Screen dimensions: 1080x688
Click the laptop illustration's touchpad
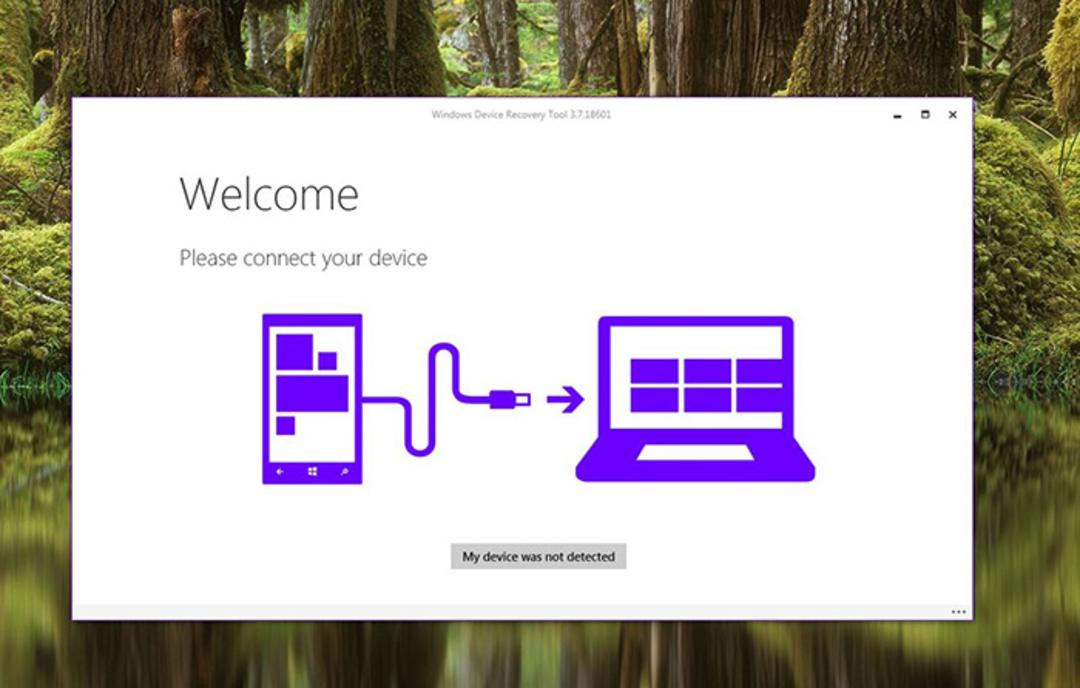point(694,452)
